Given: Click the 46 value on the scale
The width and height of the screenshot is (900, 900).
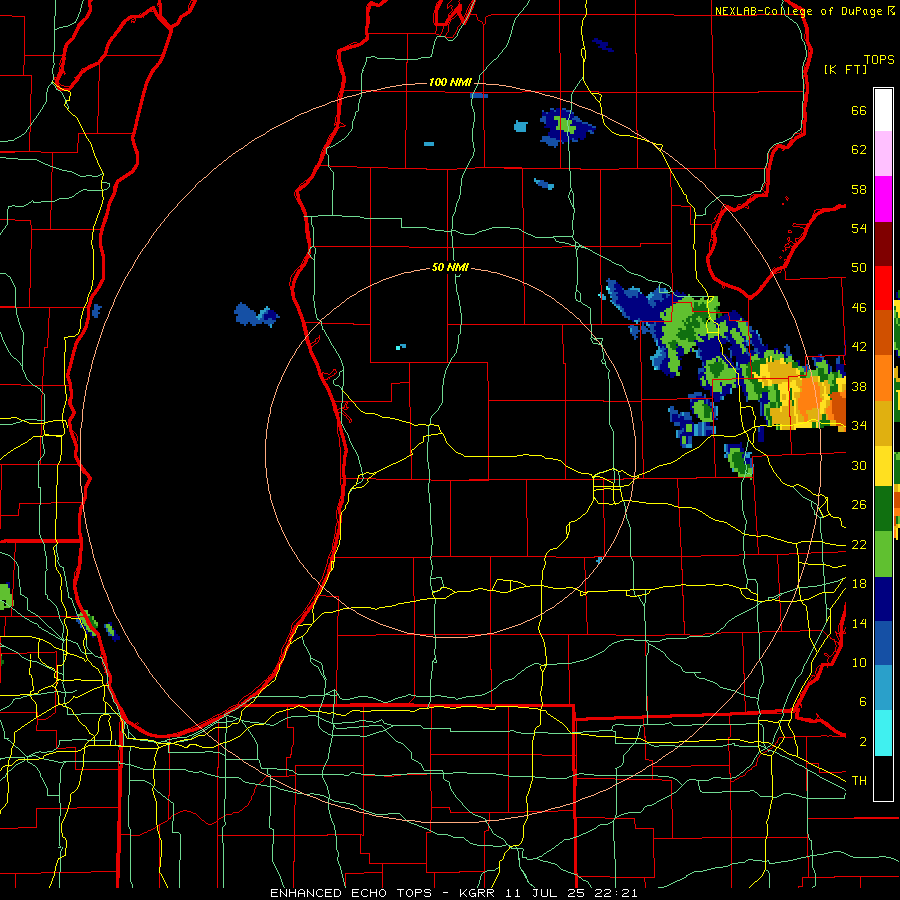Looking at the screenshot, I should point(859,308).
